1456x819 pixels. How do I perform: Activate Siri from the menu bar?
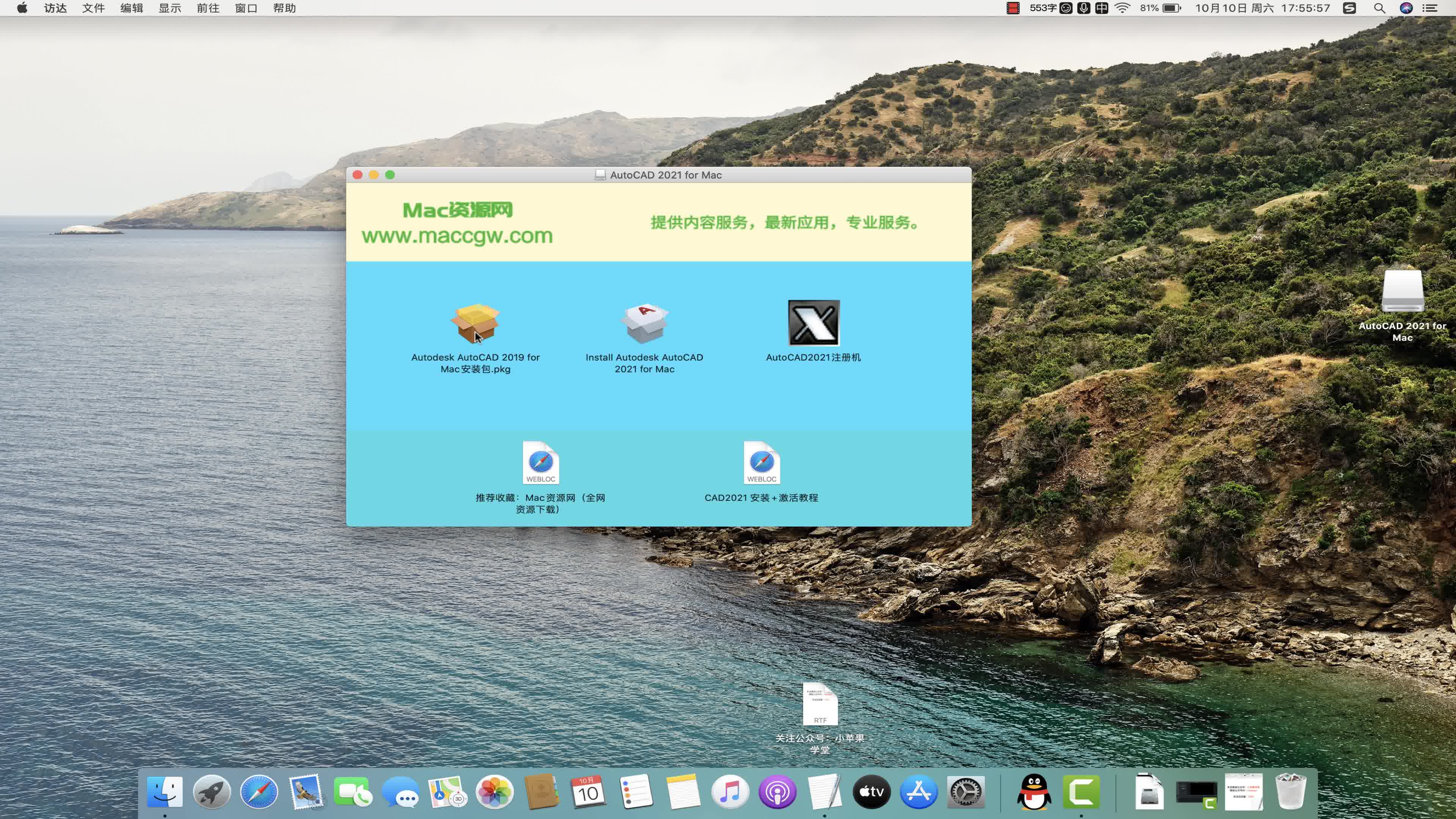click(1406, 8)
